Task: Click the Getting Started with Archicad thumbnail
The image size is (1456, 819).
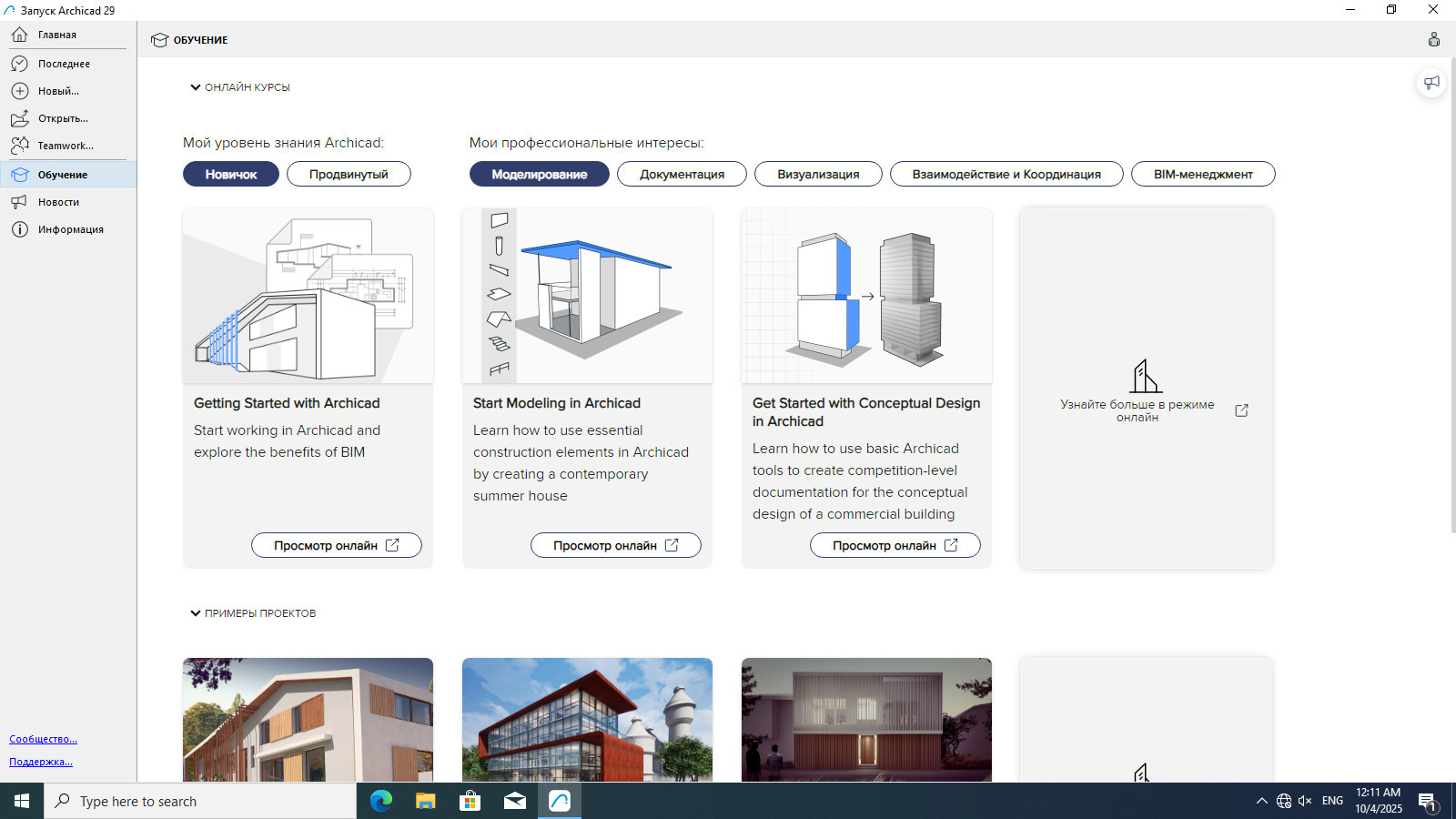Action: coord(308,296)
